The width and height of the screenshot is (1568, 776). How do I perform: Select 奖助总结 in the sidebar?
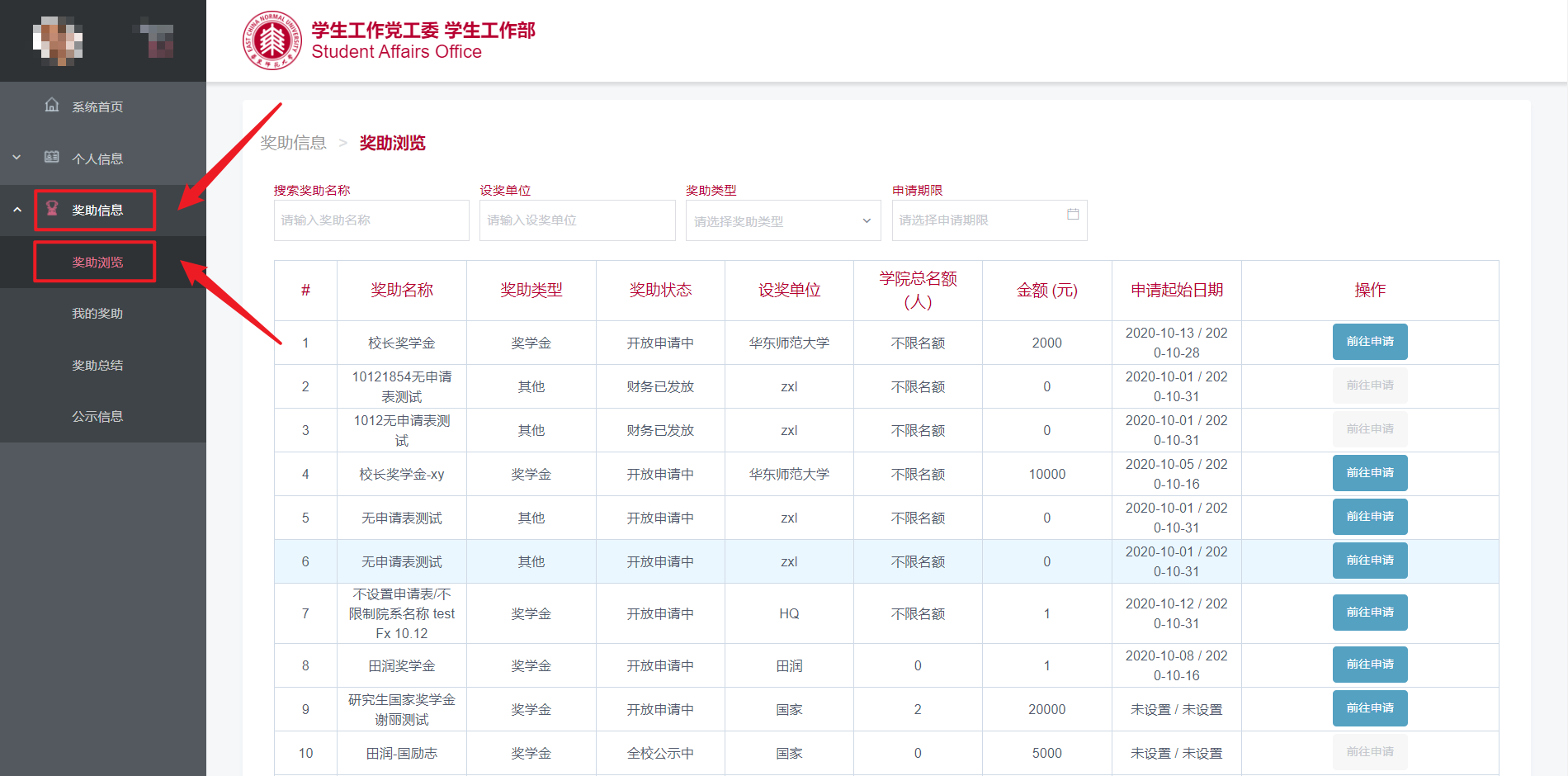97,366
